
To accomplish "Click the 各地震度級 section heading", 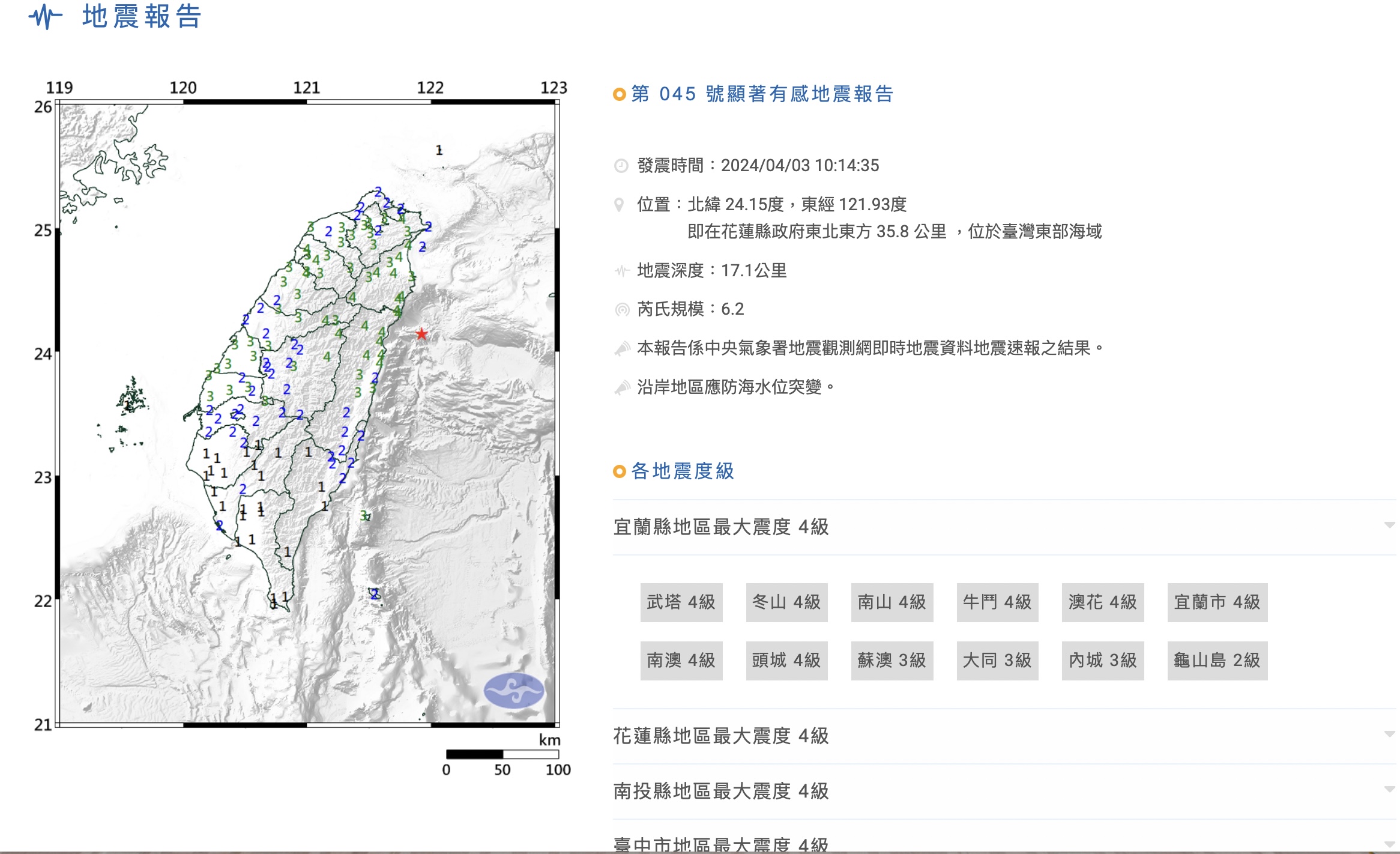I will pos(683,471).
